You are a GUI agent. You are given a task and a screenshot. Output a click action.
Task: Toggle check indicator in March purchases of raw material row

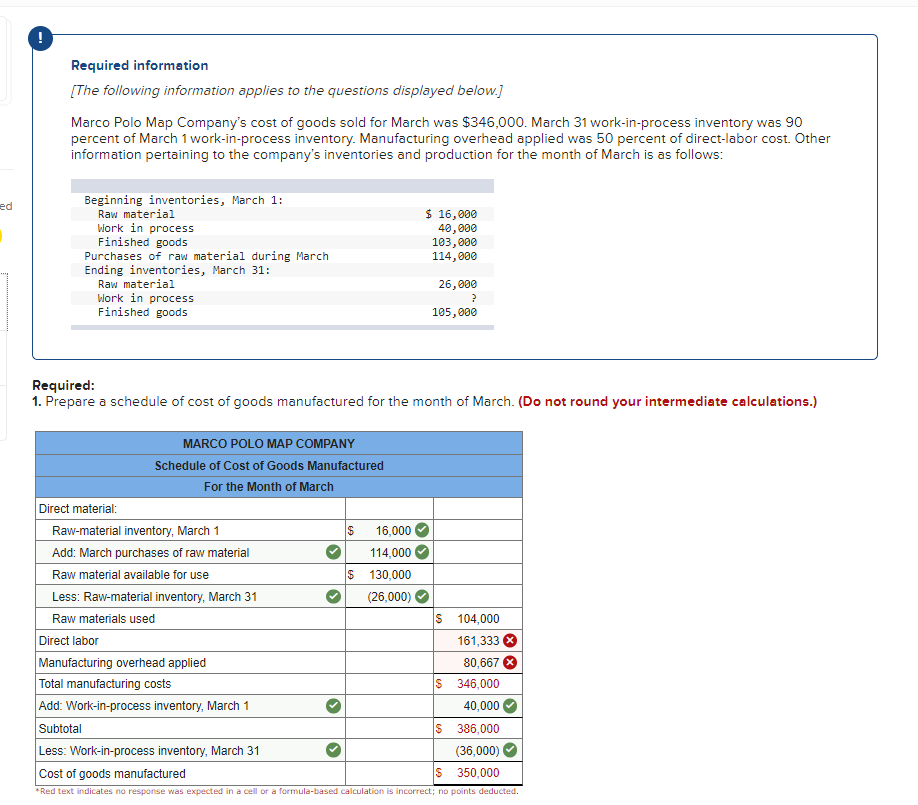[x=333, y=552]
